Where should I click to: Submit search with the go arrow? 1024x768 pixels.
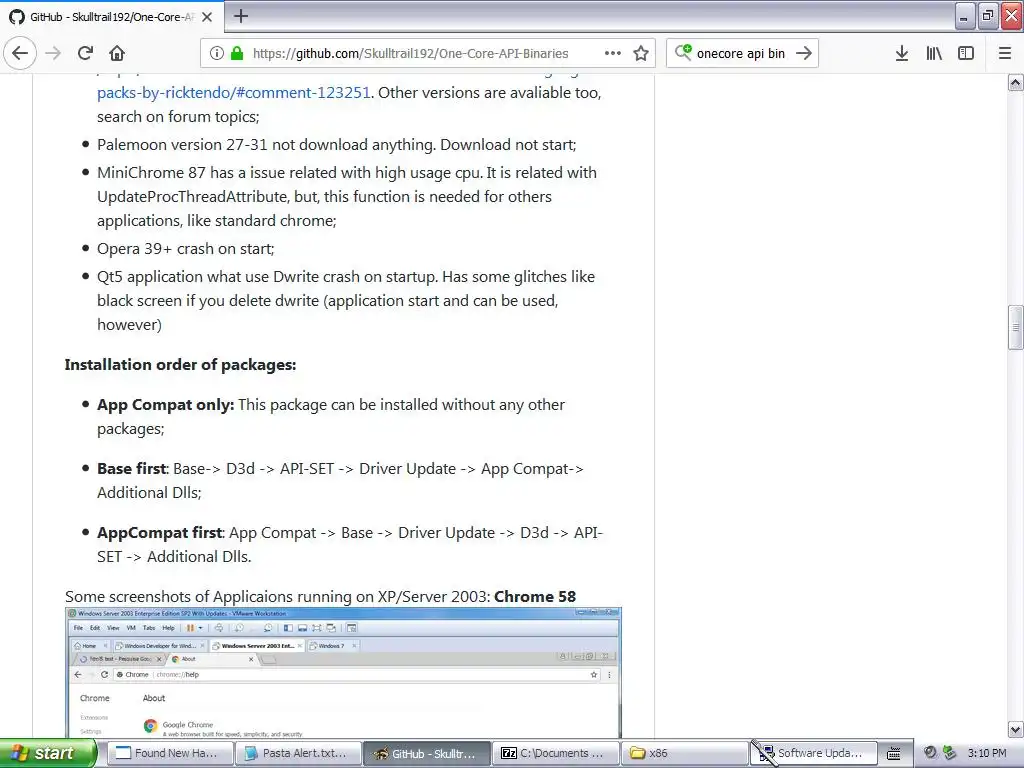click(804, 53)
